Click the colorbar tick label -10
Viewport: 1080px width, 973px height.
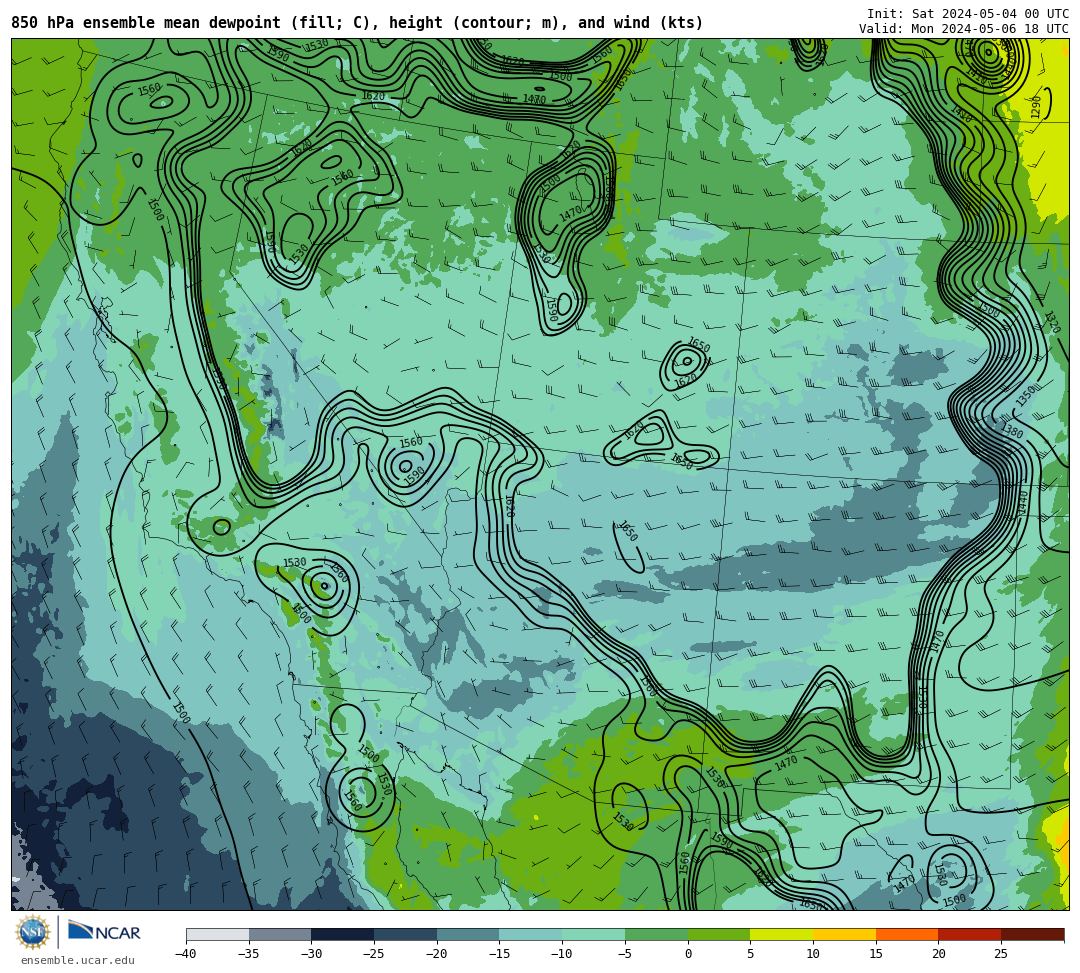point(561,954)
